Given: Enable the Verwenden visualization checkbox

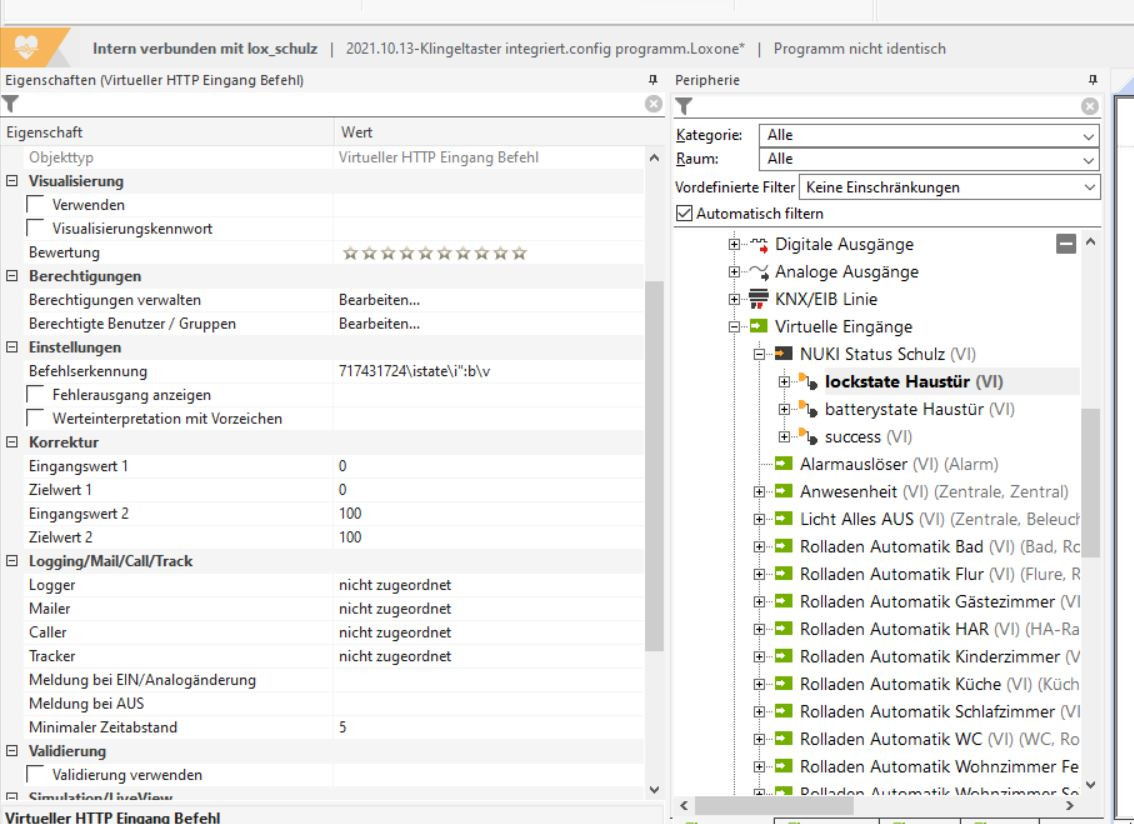Looking at the screenshot, I should pos(35,205).
